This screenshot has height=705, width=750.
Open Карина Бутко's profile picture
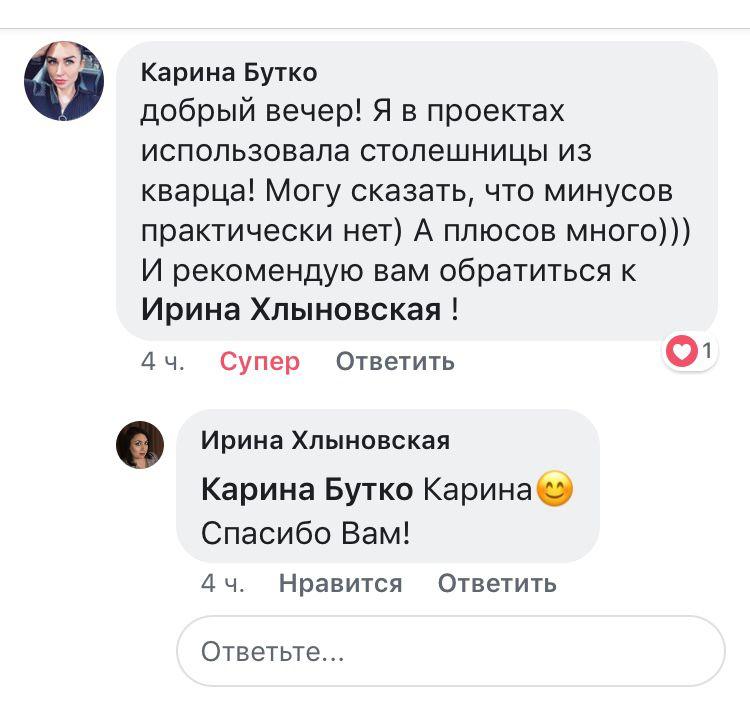[64, 81]
